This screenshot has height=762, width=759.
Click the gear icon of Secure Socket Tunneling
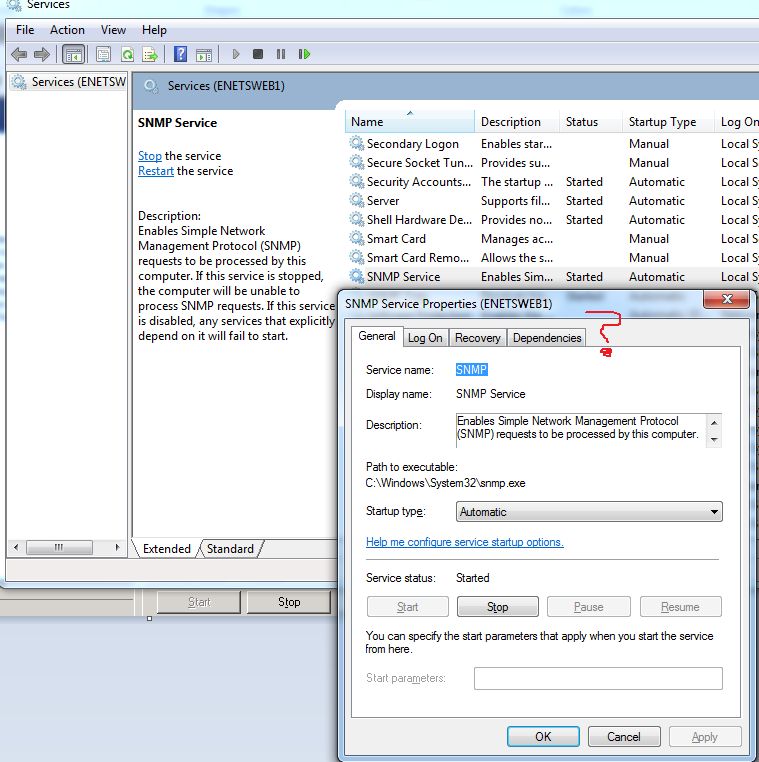click(x=357, y=162)
